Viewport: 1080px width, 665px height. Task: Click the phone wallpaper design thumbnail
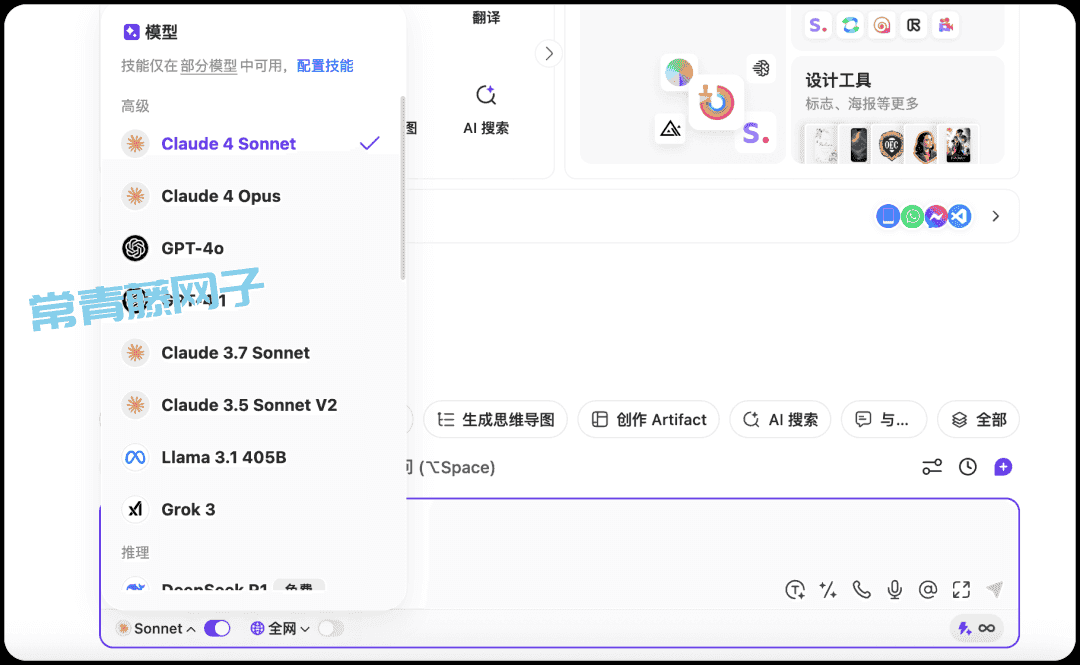[x=858, y=145]
